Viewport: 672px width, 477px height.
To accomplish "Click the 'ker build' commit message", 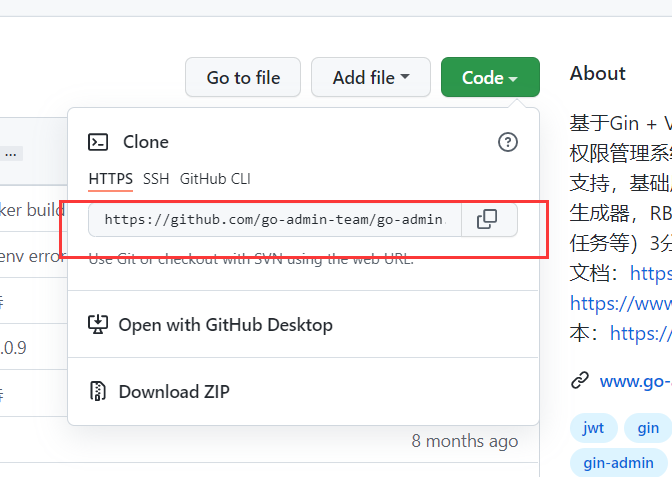I will click(x=33, y=210).
